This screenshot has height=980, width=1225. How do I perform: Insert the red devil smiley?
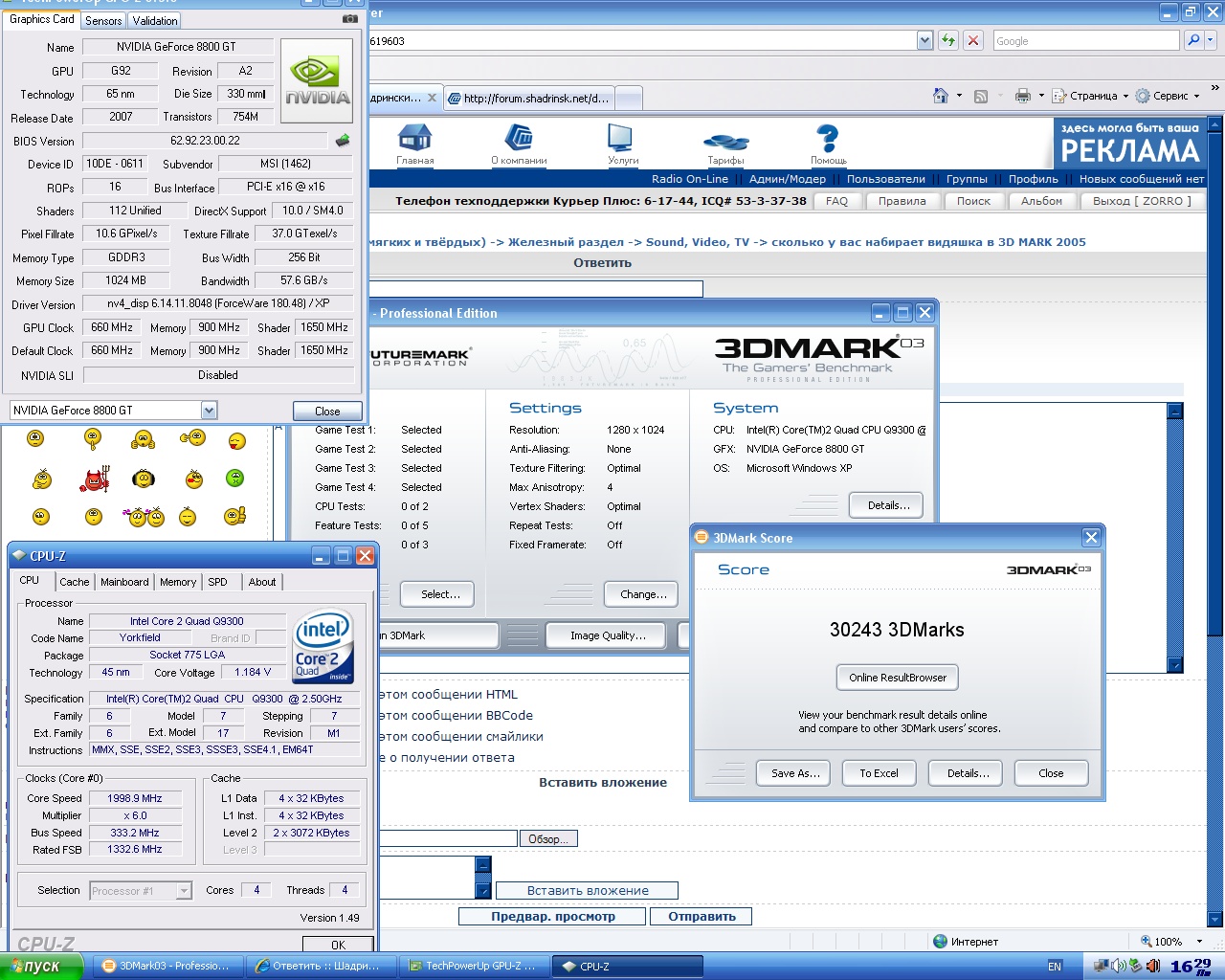coord(95,479)
